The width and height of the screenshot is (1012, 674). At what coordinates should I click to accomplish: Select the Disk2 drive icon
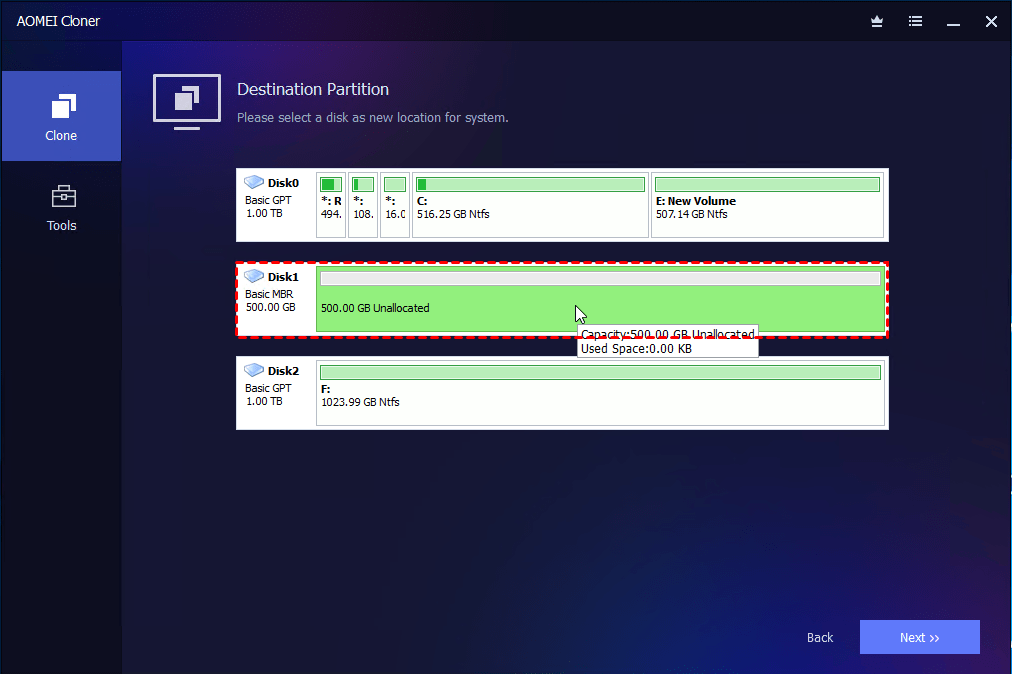click(x=254, y=370)
